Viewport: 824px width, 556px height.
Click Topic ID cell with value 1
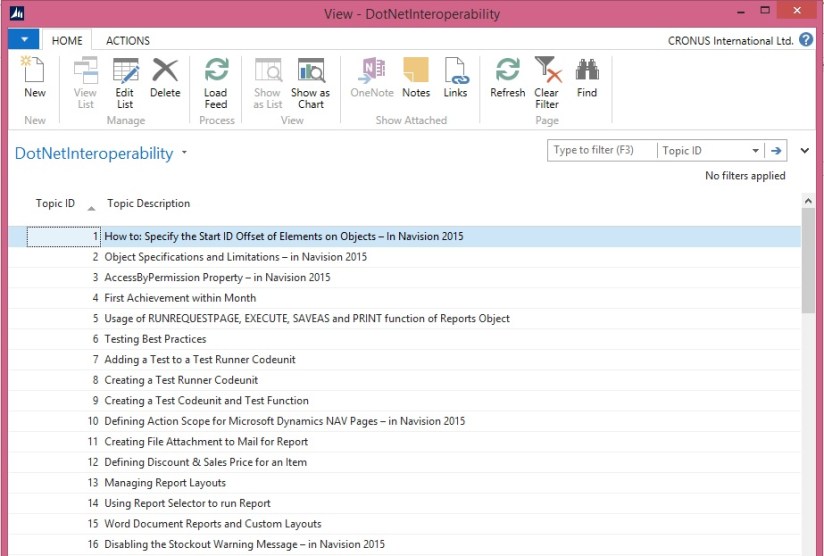64,236
